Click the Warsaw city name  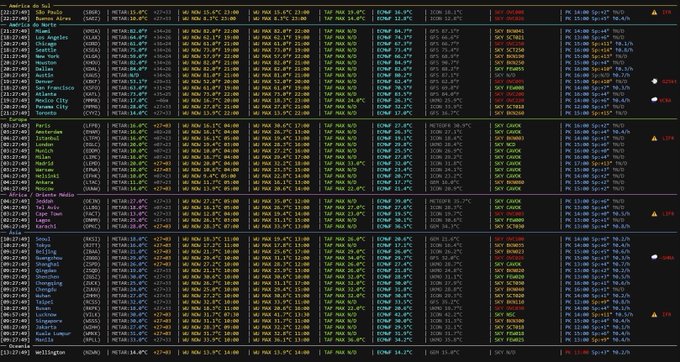[44, 170]
